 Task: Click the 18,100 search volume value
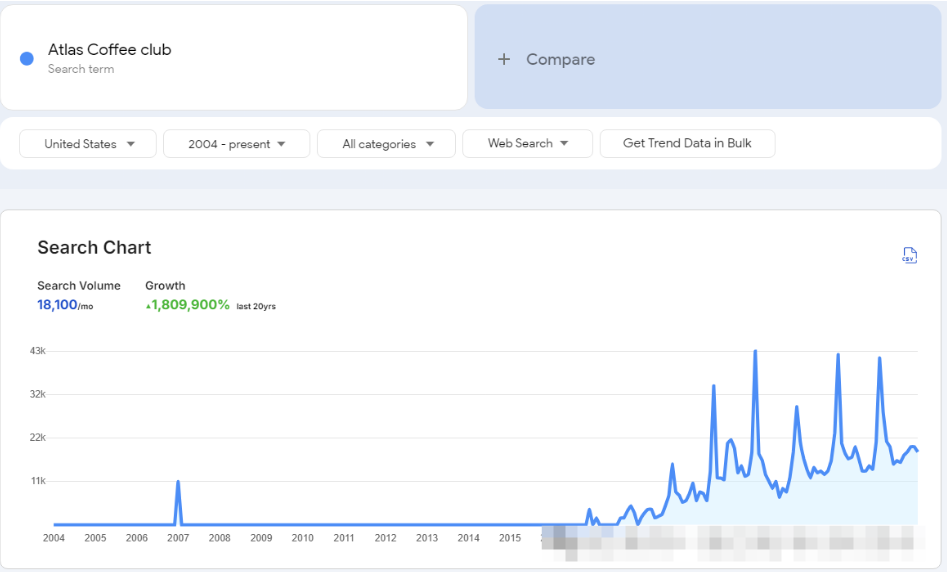(57, 305)
